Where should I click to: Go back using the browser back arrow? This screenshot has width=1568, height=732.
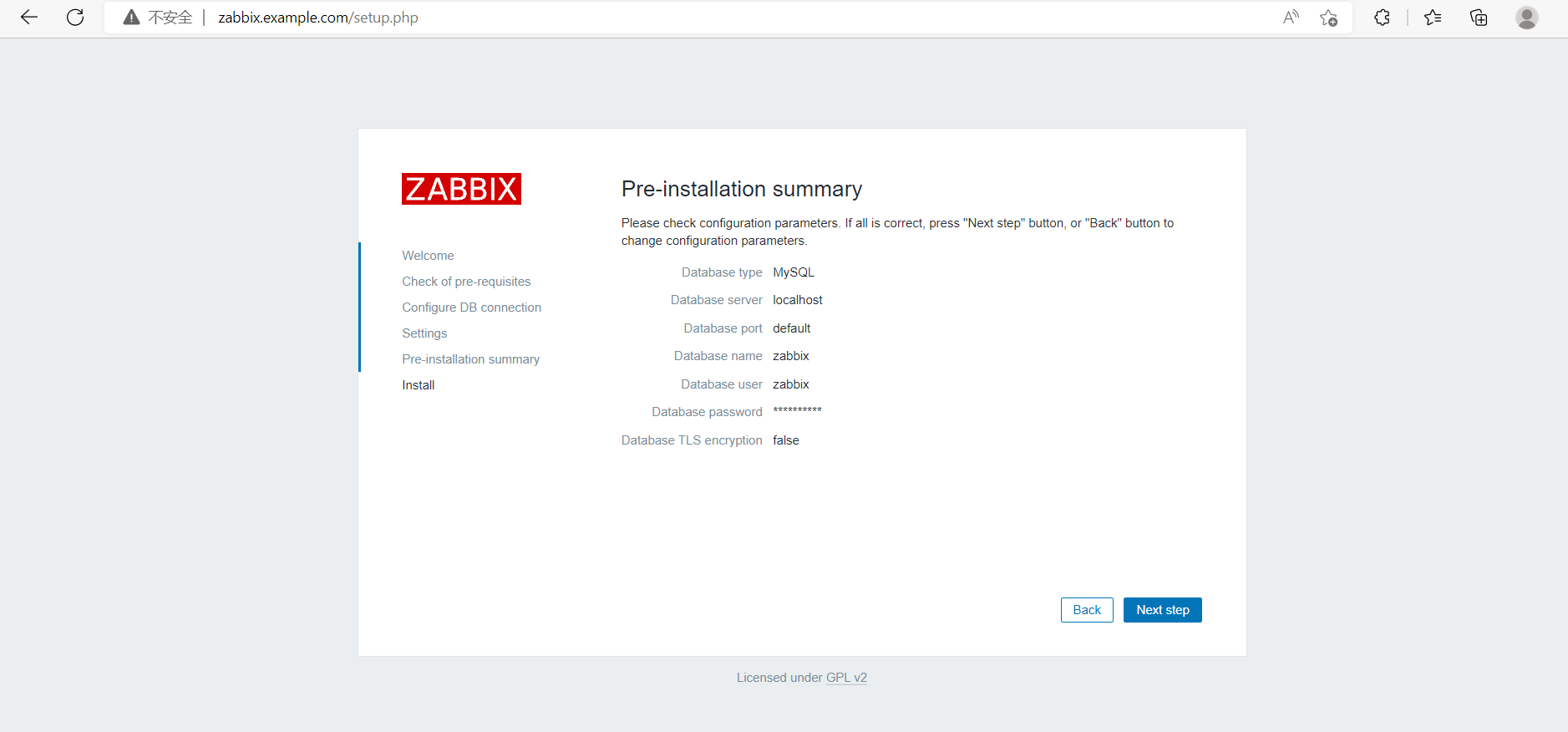coord(29,18)
